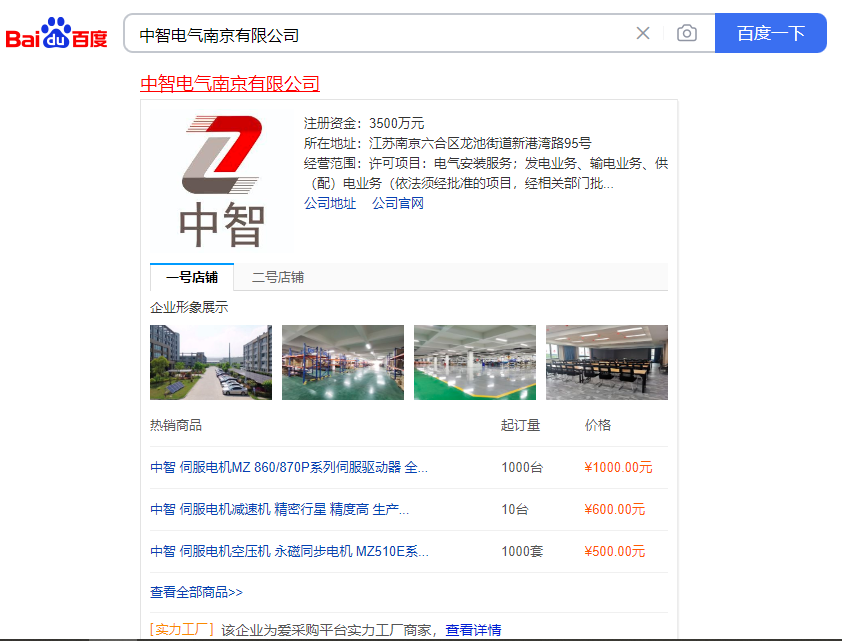Open image search via the camera icon

tap(687, 33)
